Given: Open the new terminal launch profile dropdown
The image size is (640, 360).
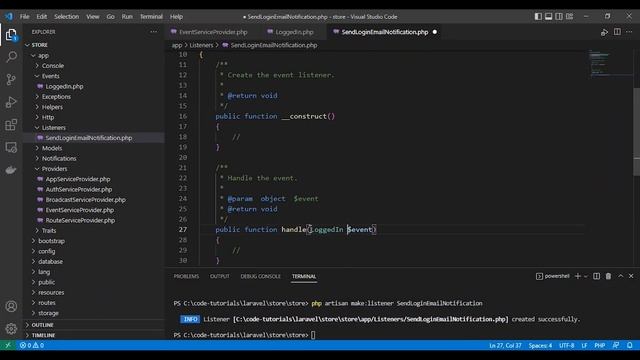Looking at the screenshot, I should click(x=586, y=276).
